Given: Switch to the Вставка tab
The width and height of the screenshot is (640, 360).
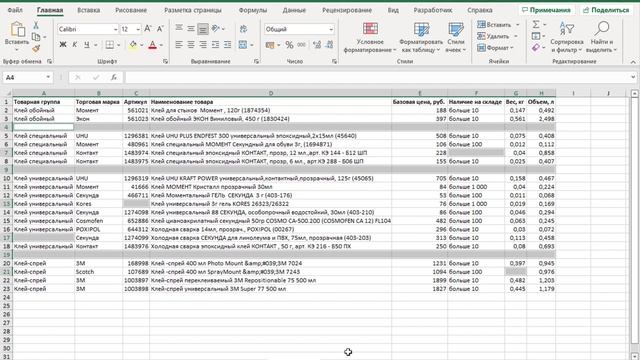Looking at the screenshot, I should [89, 10].
